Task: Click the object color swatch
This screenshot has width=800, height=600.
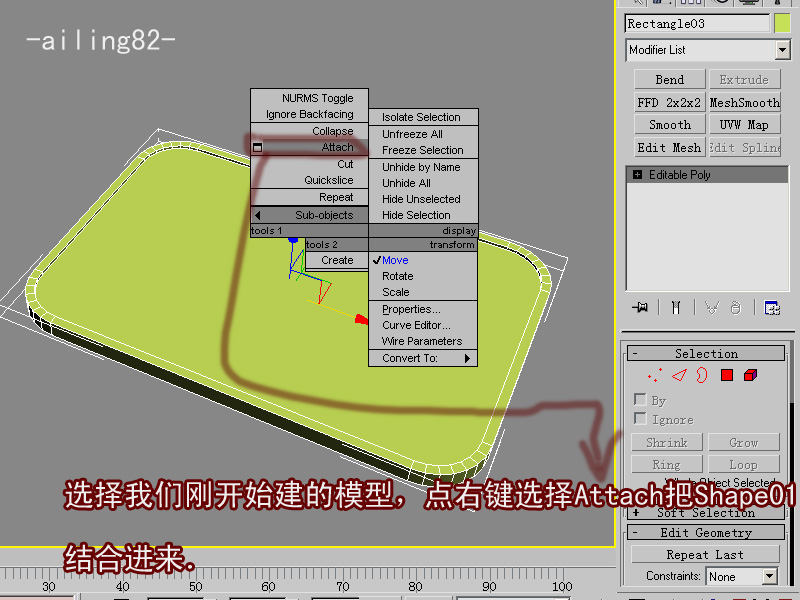Action: click(782, 23)
